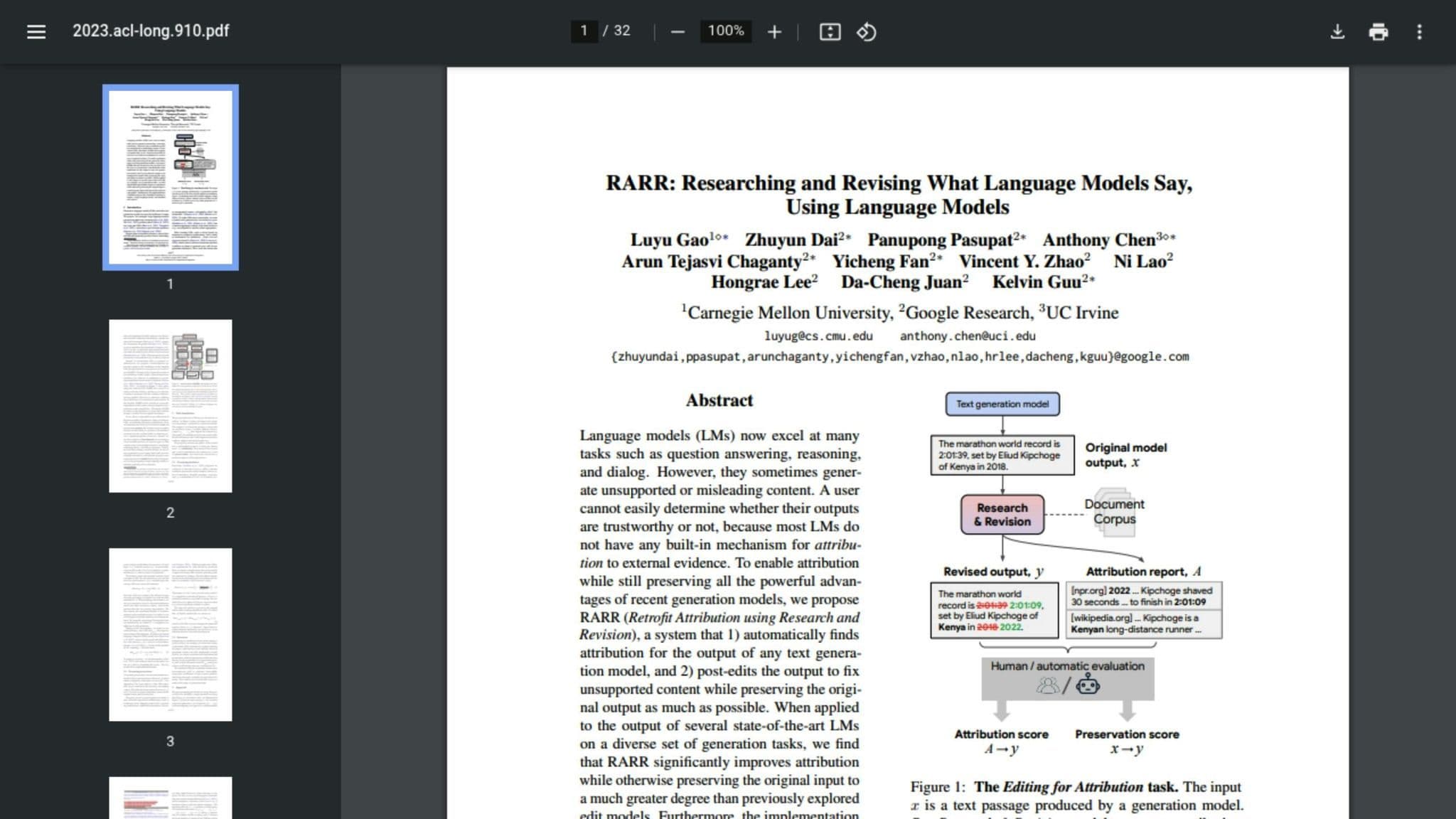The height and width of the screenshot is (819, 1456).
Task: Select page 1 thumbnail
Action: tap(171, 177)
